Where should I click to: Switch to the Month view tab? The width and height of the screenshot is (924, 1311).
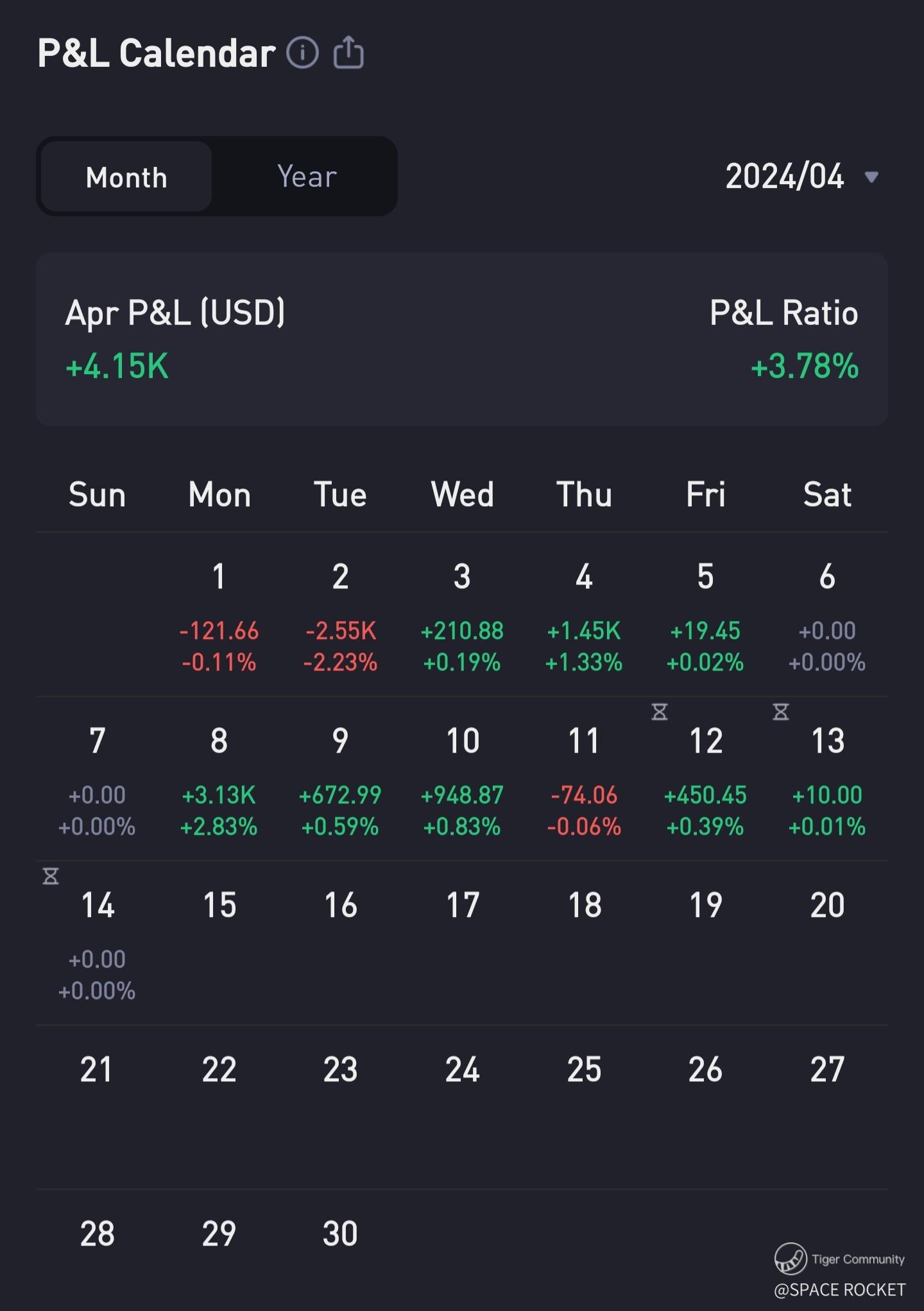point(126,177)
